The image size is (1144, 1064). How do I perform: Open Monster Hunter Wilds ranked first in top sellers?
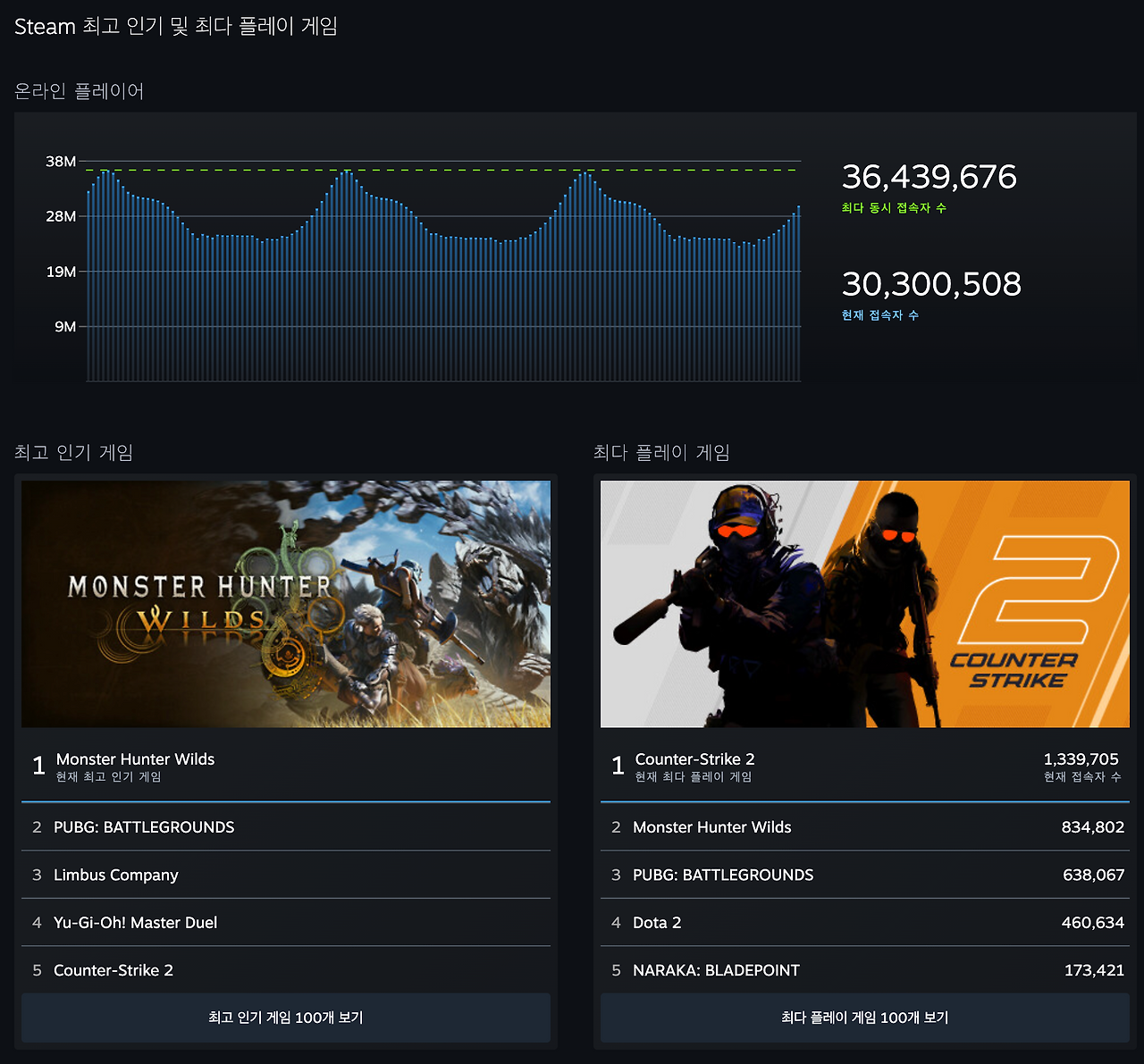[286, 766]
